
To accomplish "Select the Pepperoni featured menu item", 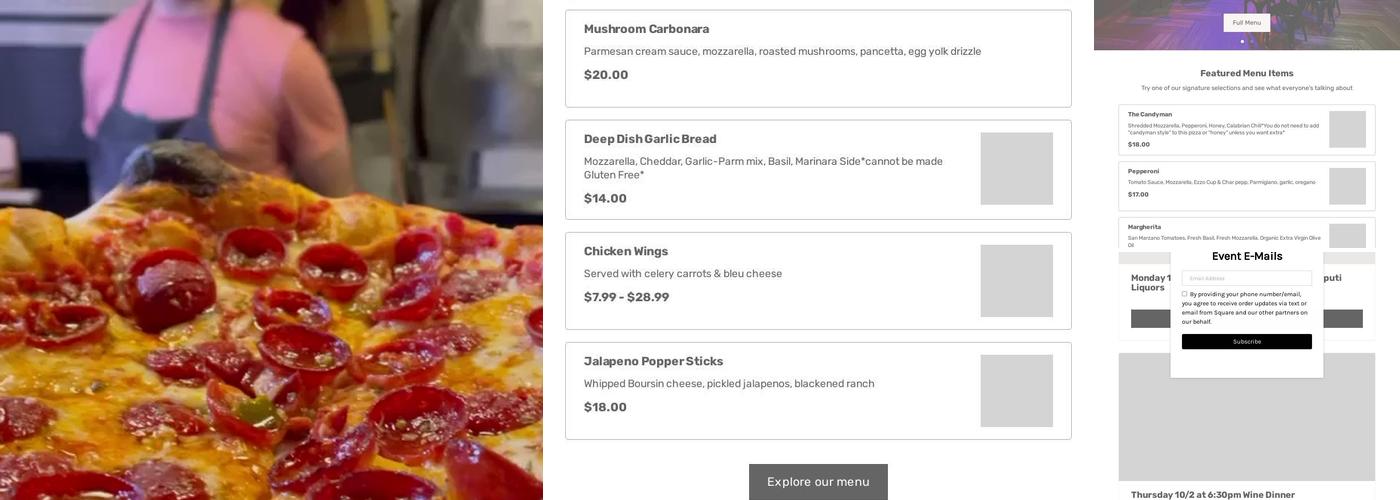I will pyautogui.click(x=1144, y=171).
